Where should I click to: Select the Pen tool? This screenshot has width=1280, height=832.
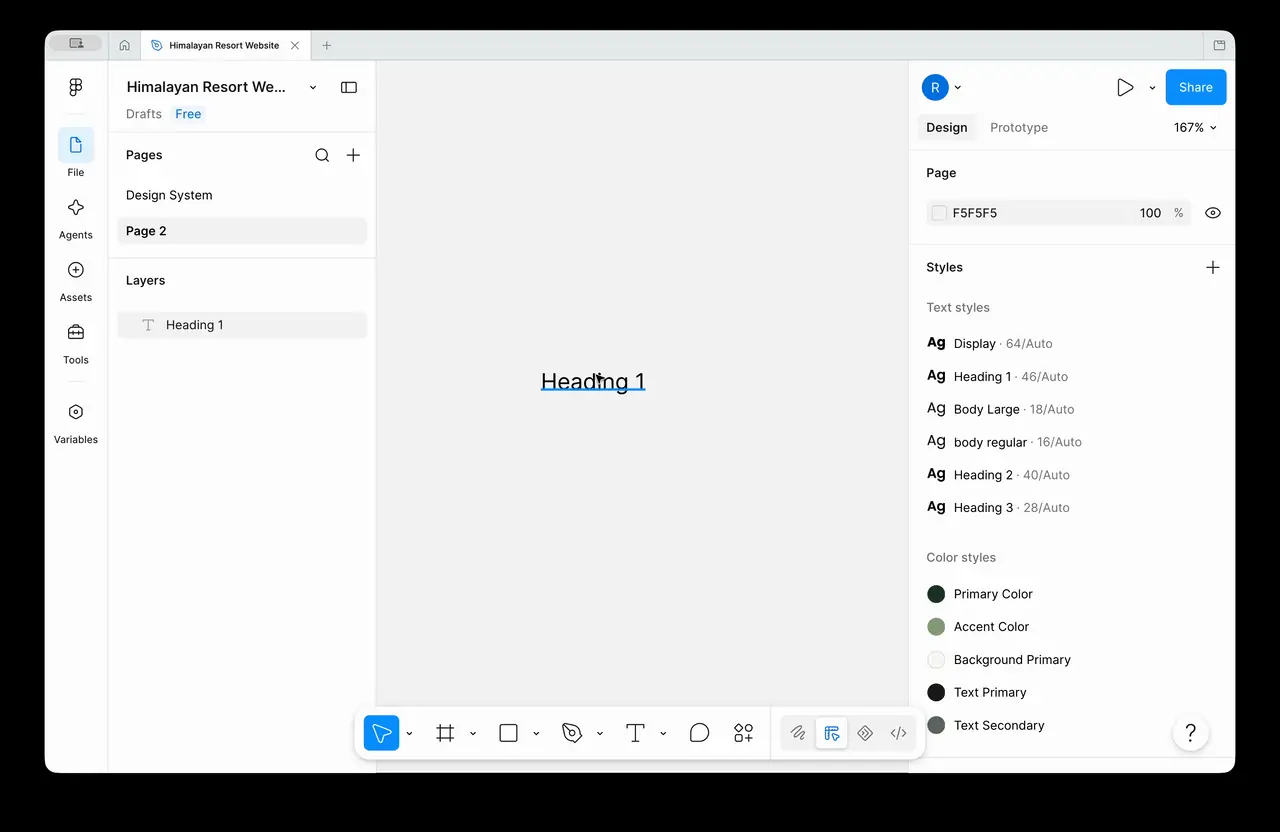[572, 733]
